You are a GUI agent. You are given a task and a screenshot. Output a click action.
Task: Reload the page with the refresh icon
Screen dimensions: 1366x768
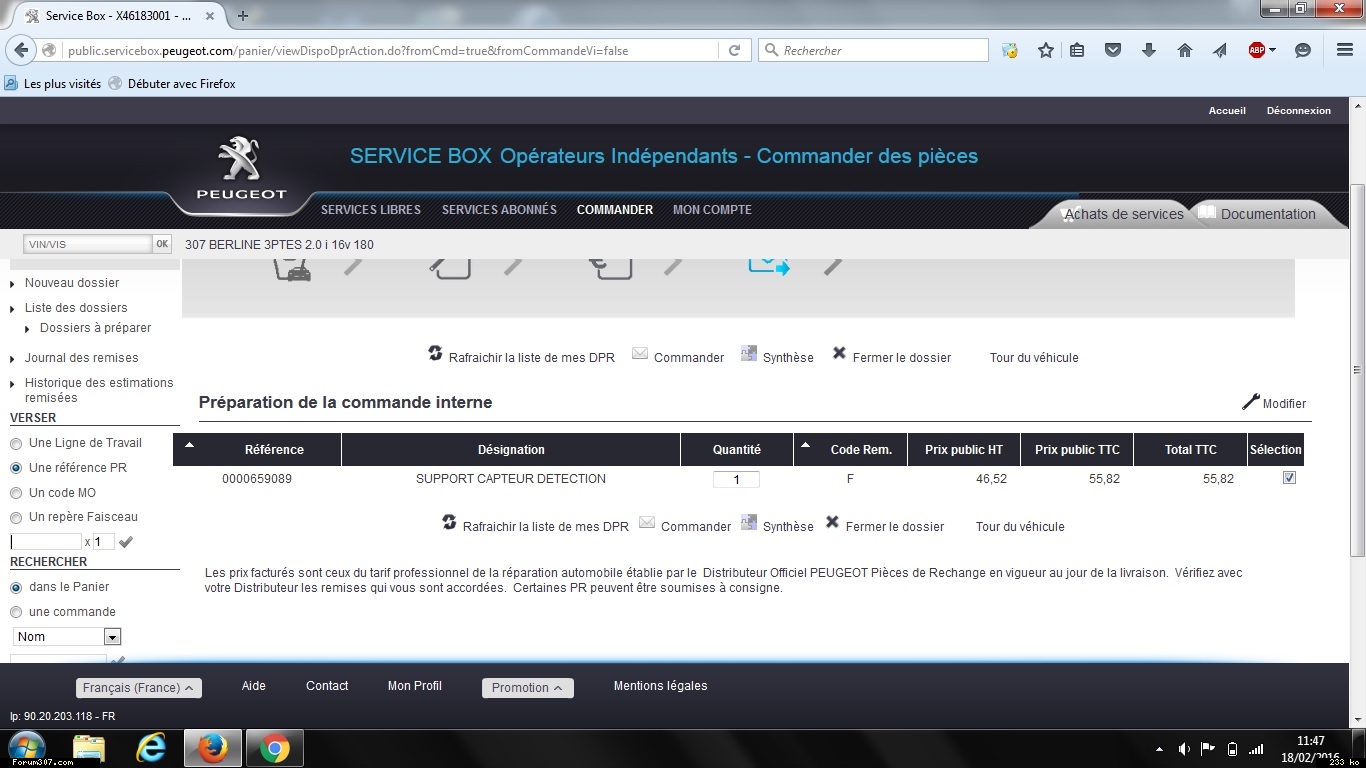click(734, 50)
